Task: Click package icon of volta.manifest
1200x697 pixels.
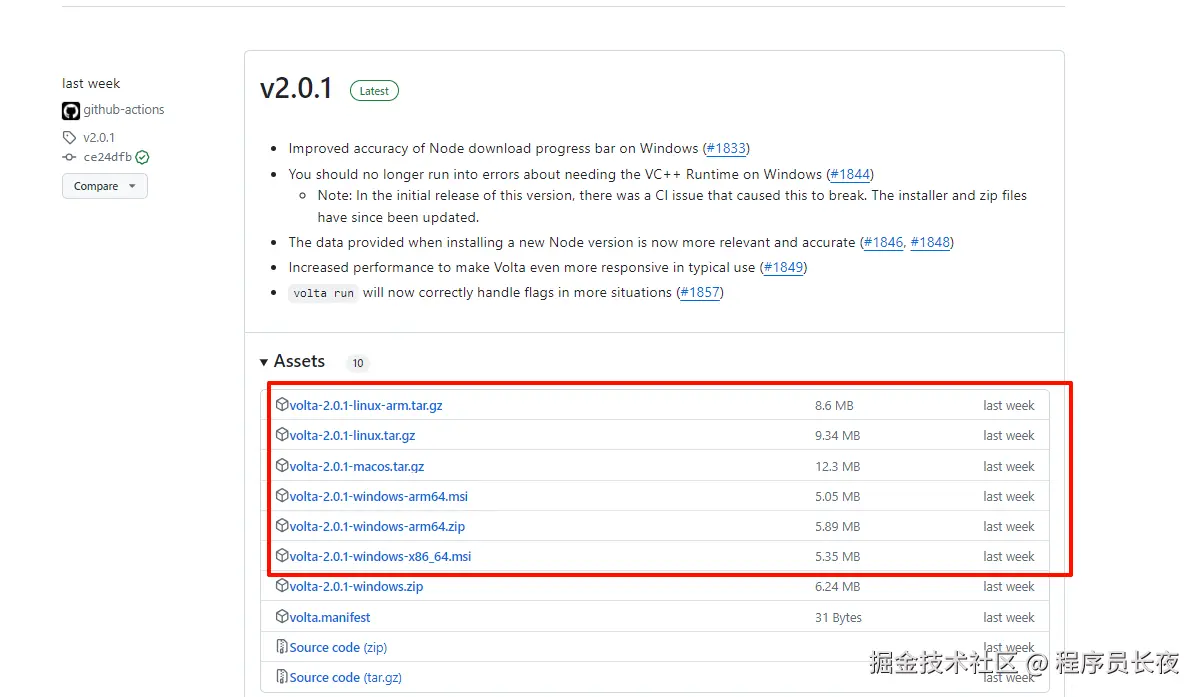Action: [282, 617]
